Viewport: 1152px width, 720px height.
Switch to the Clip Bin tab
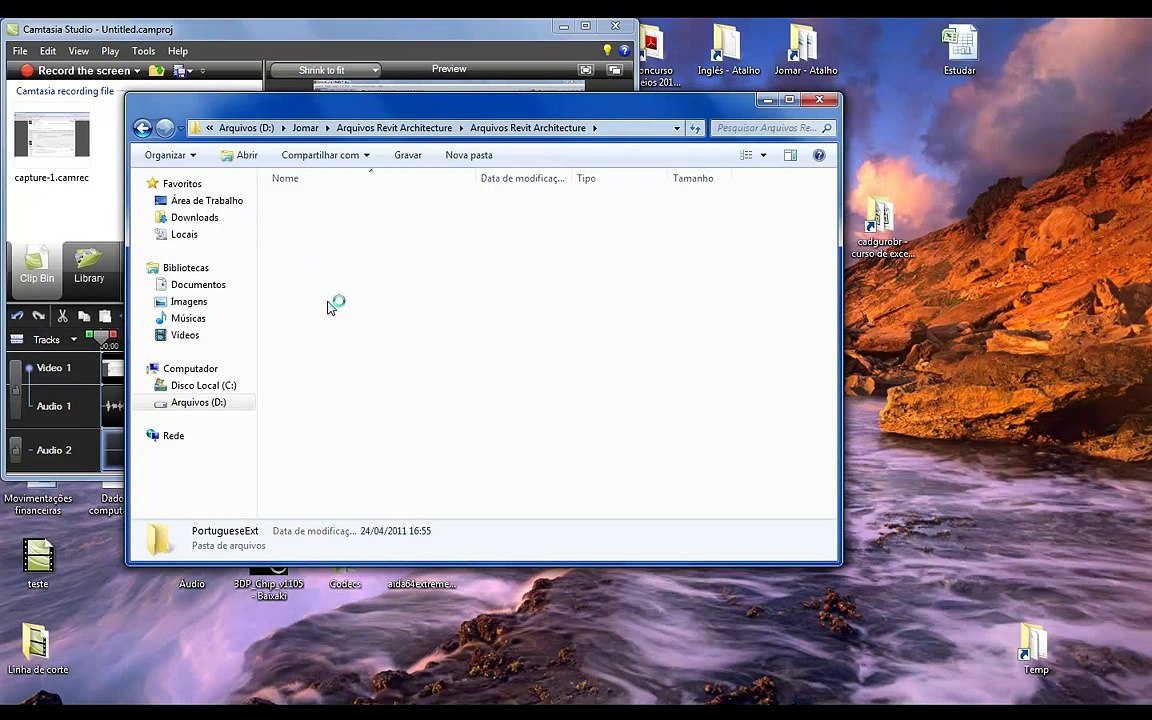[x=37, y=270]
